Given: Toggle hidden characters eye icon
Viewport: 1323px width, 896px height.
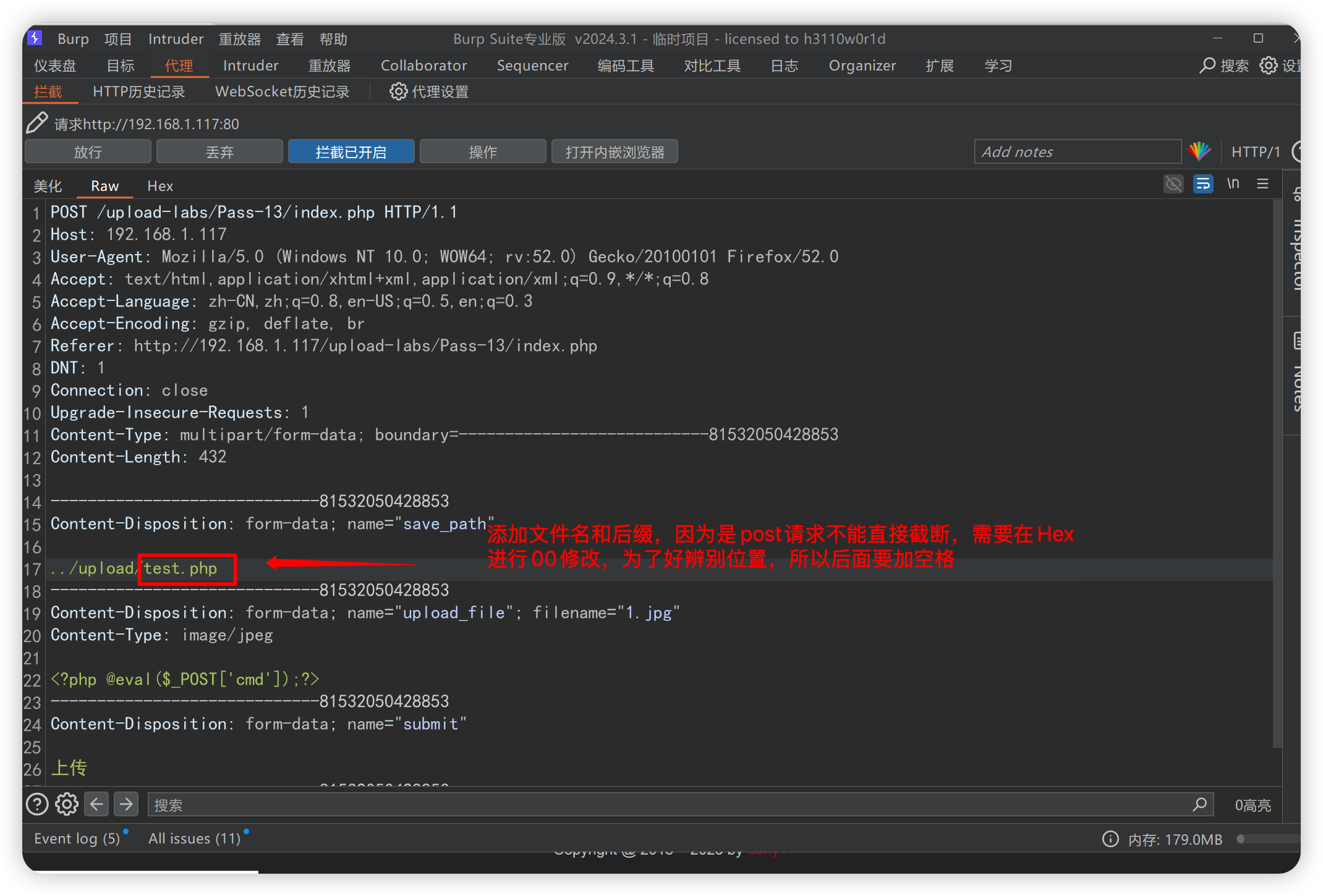Looking at the screenshot, I should coord(1173,184).
